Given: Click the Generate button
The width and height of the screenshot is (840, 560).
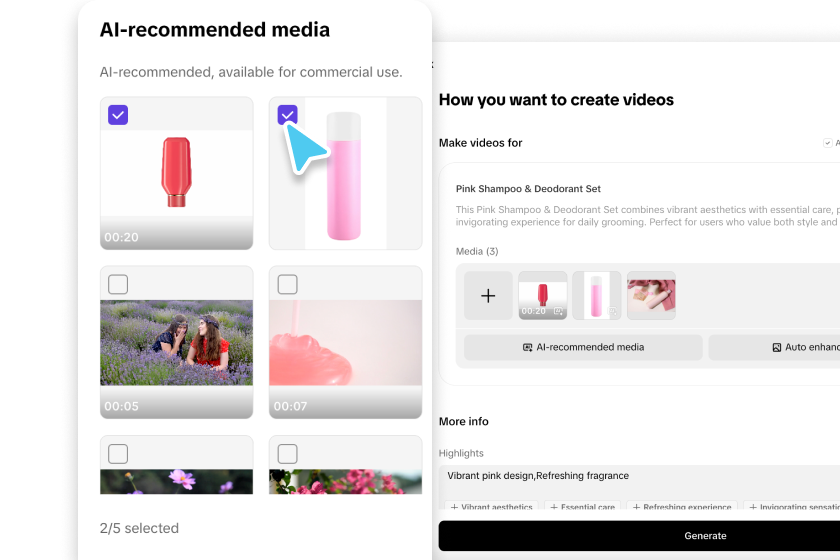Looking at the screenshot, I should tap(639, 536).
